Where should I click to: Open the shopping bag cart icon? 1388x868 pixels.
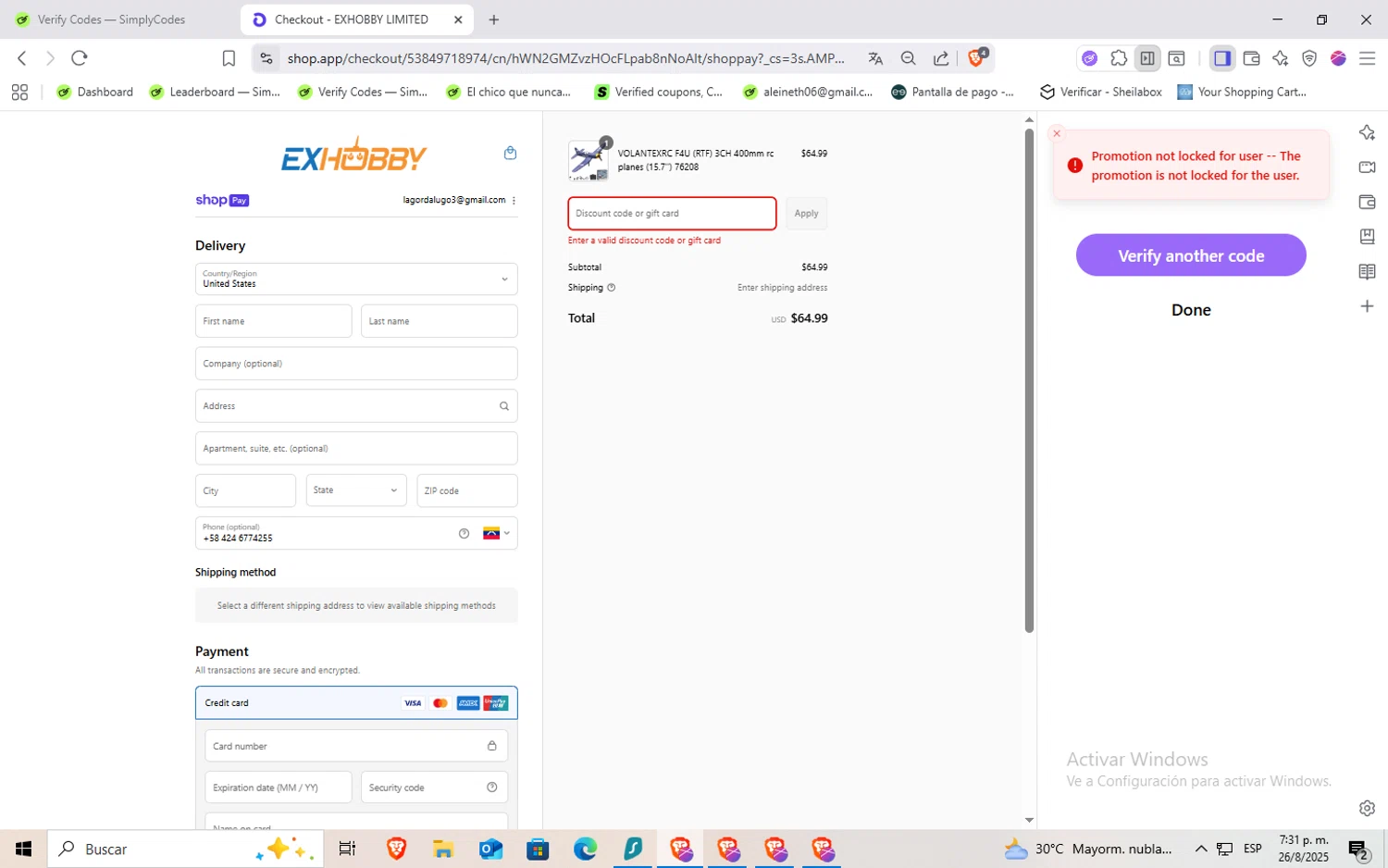click(x=510, y=153)
